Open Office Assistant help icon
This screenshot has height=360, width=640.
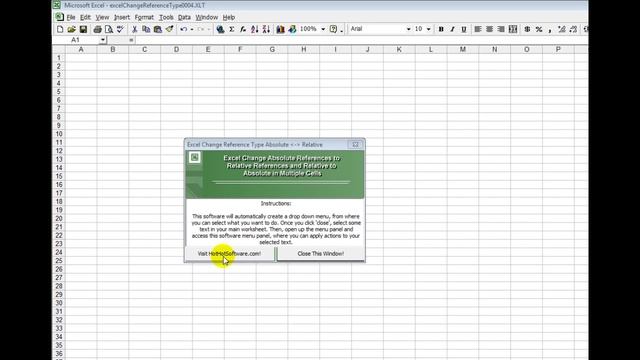tap(333, 29)
